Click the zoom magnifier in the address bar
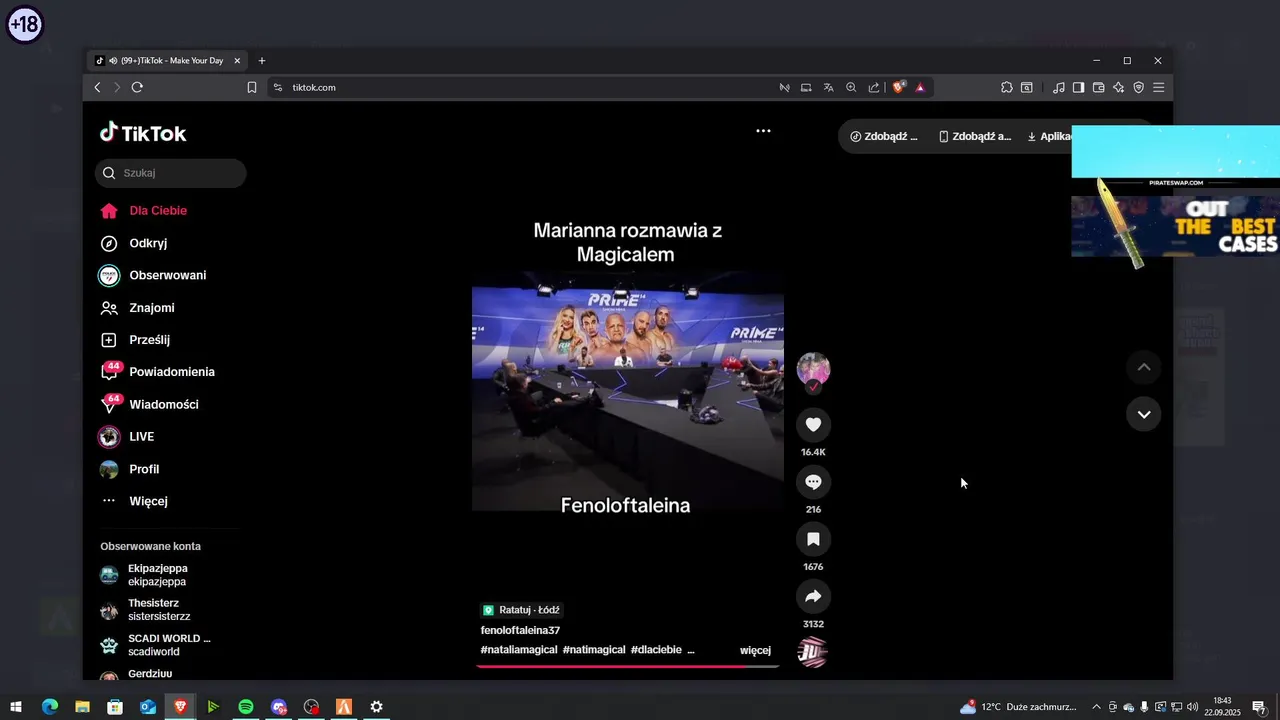 [851, 87]
